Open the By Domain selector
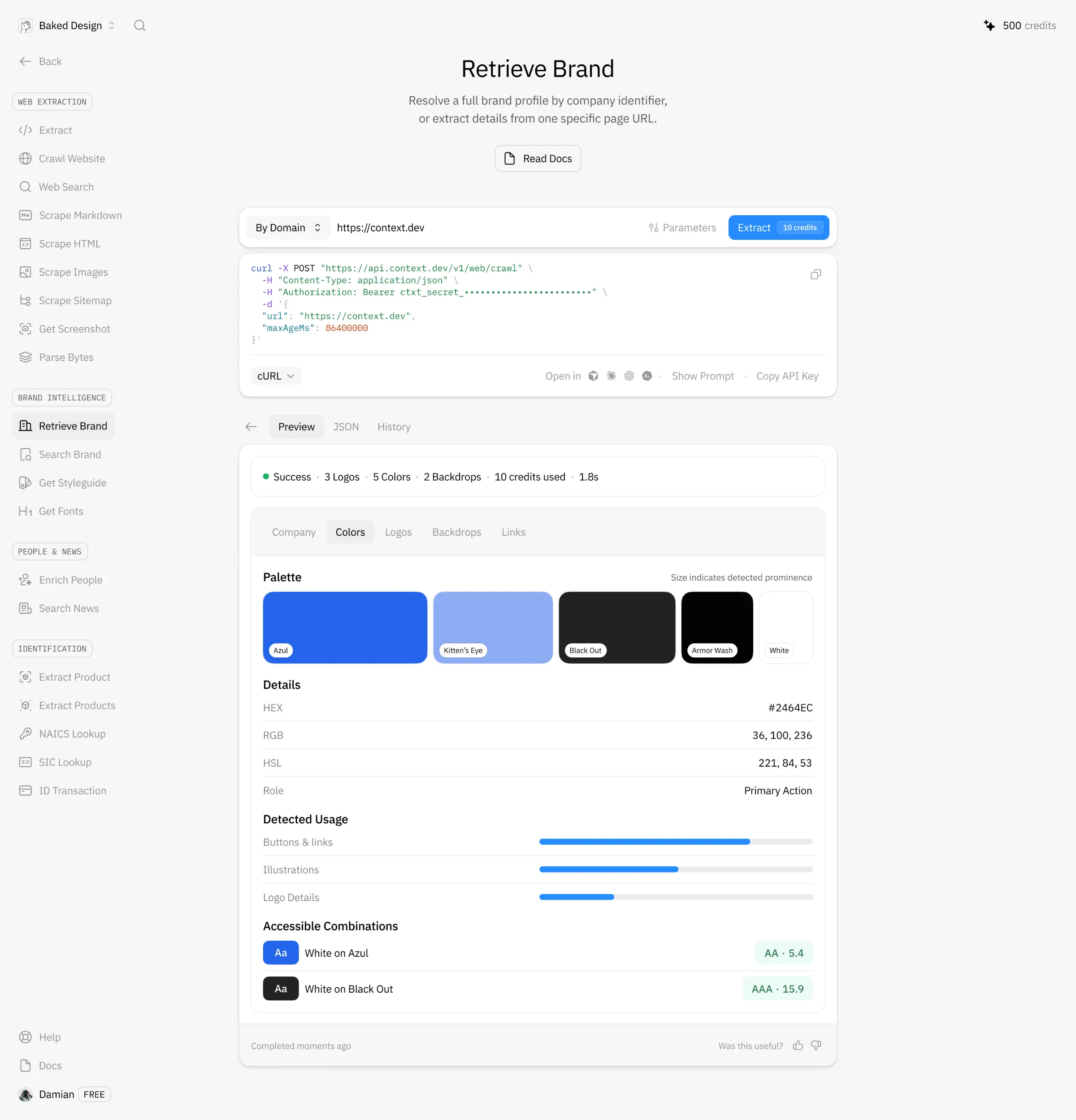Image resolution: width=1076 pixels, height=1120 pixels. coord(288,227)
